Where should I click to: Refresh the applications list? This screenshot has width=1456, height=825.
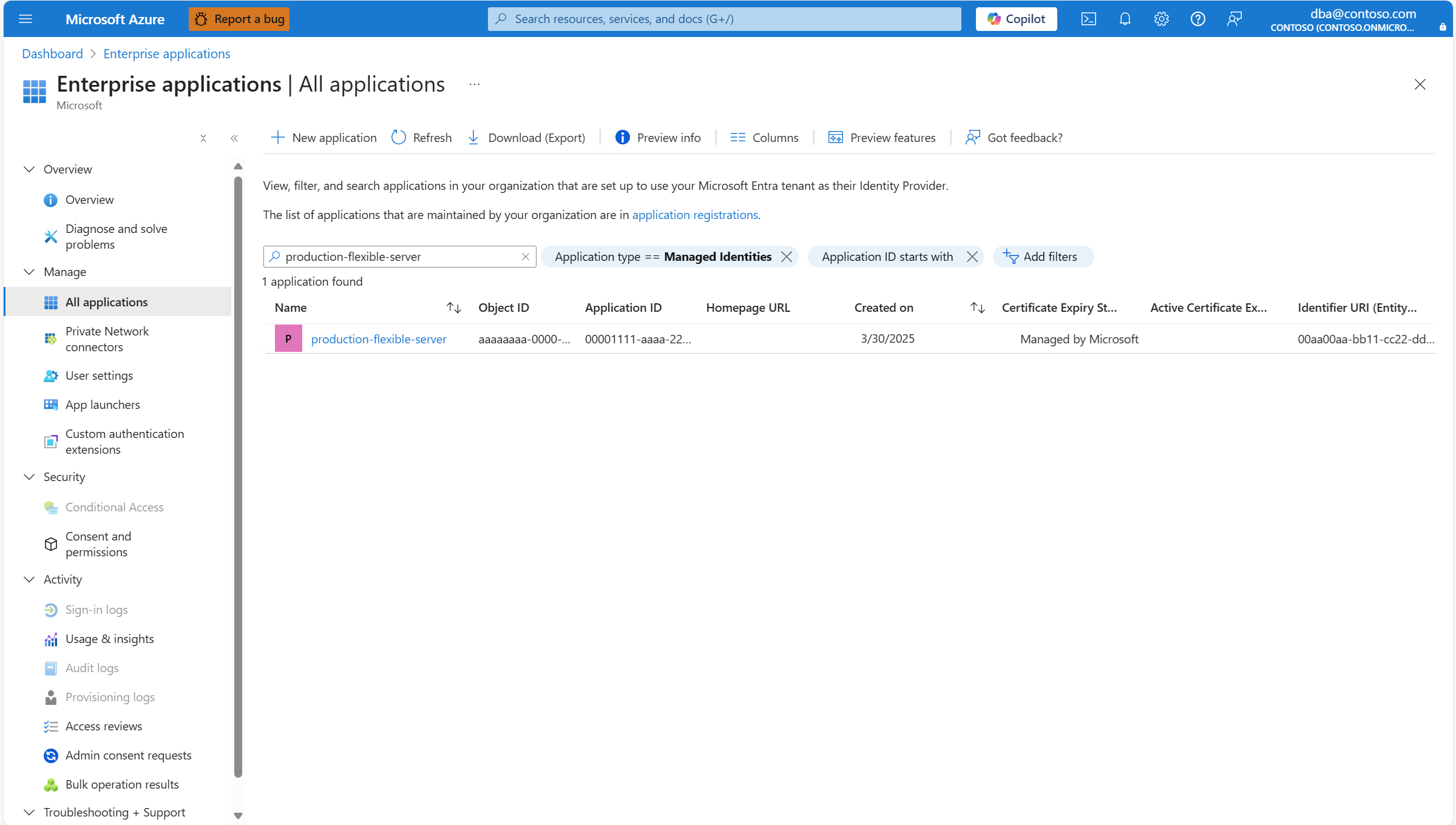[421, 138]
